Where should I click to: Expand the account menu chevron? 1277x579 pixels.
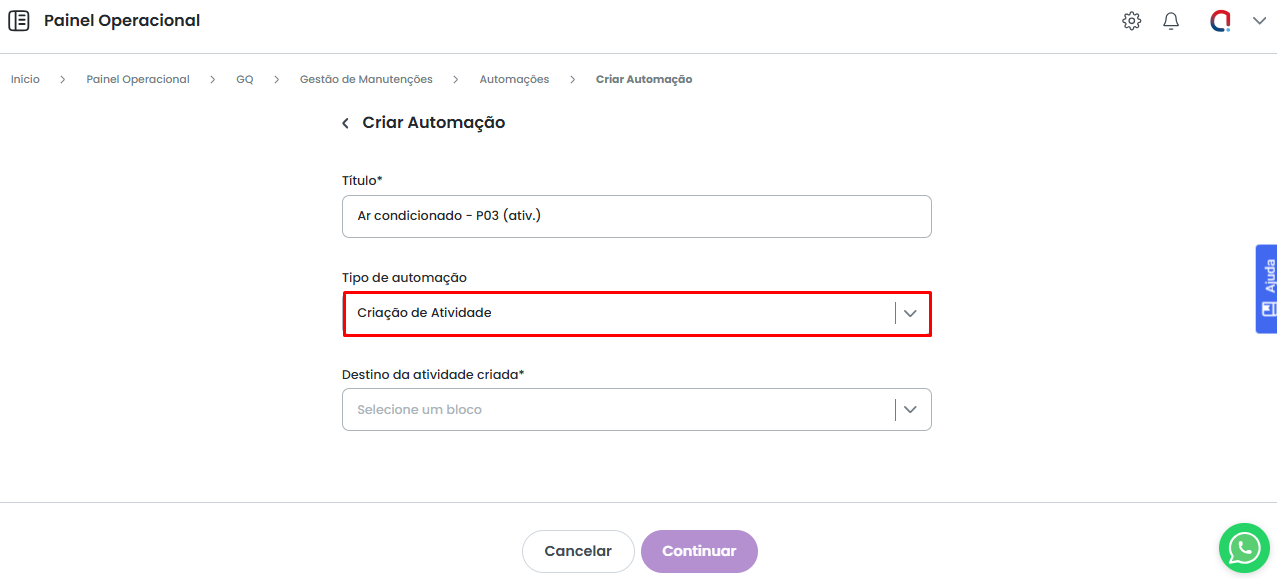click(x=1259, y=21)
